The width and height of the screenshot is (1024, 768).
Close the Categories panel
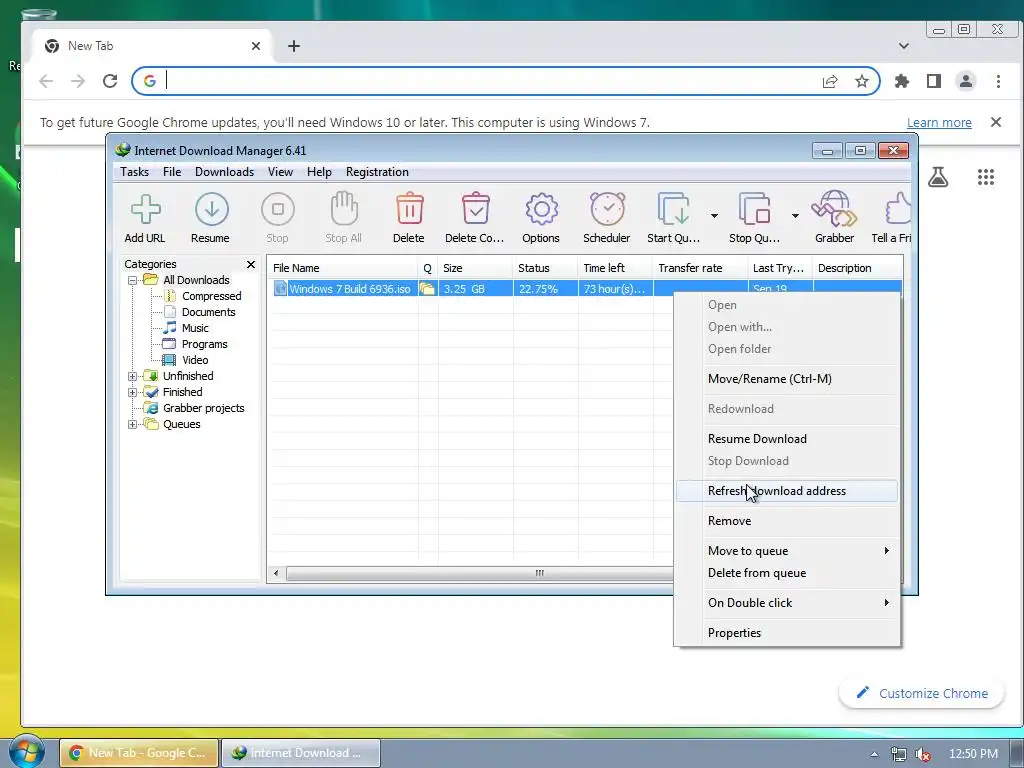251,264
